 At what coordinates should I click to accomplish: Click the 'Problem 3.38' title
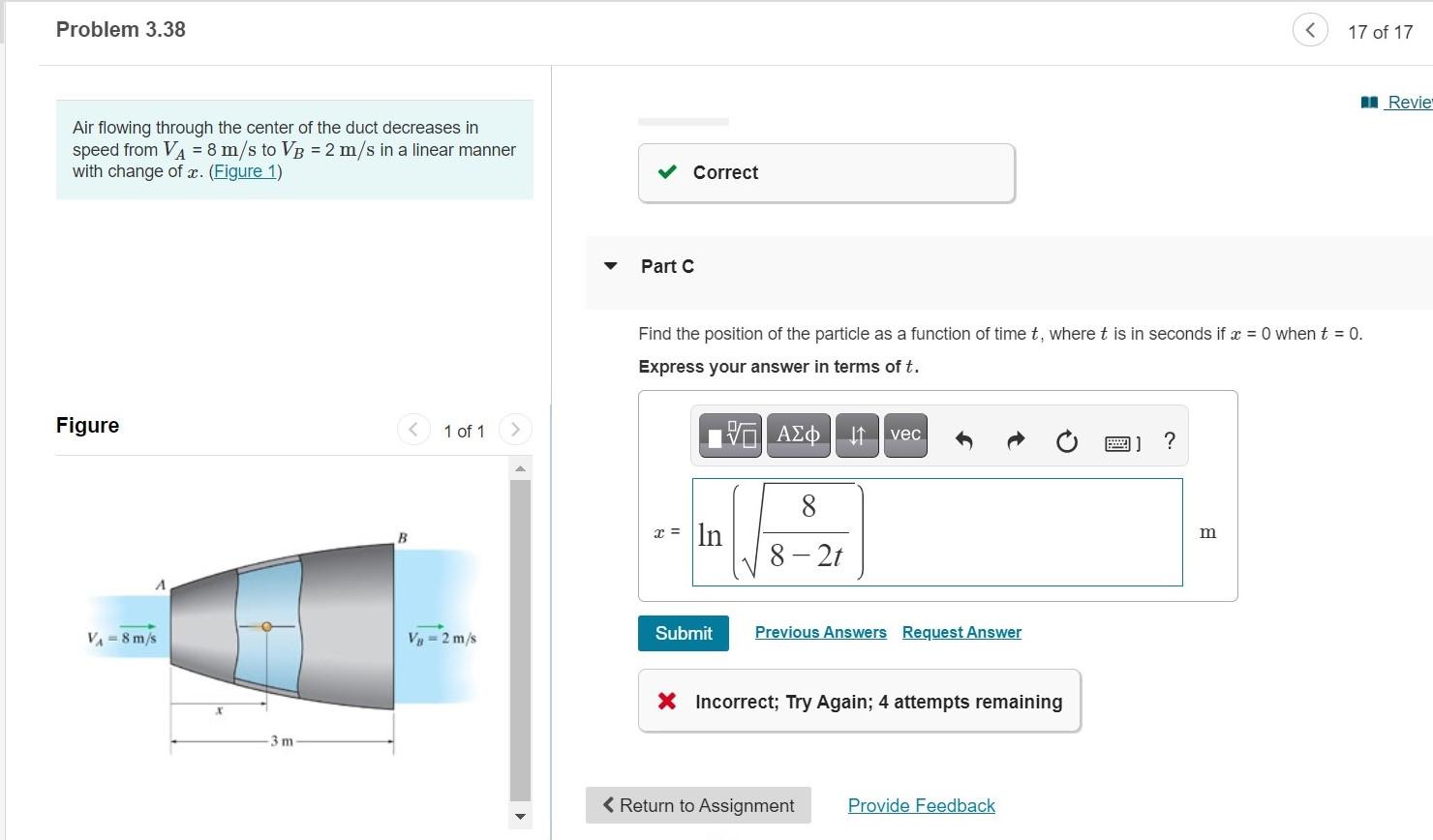[121, 29]
